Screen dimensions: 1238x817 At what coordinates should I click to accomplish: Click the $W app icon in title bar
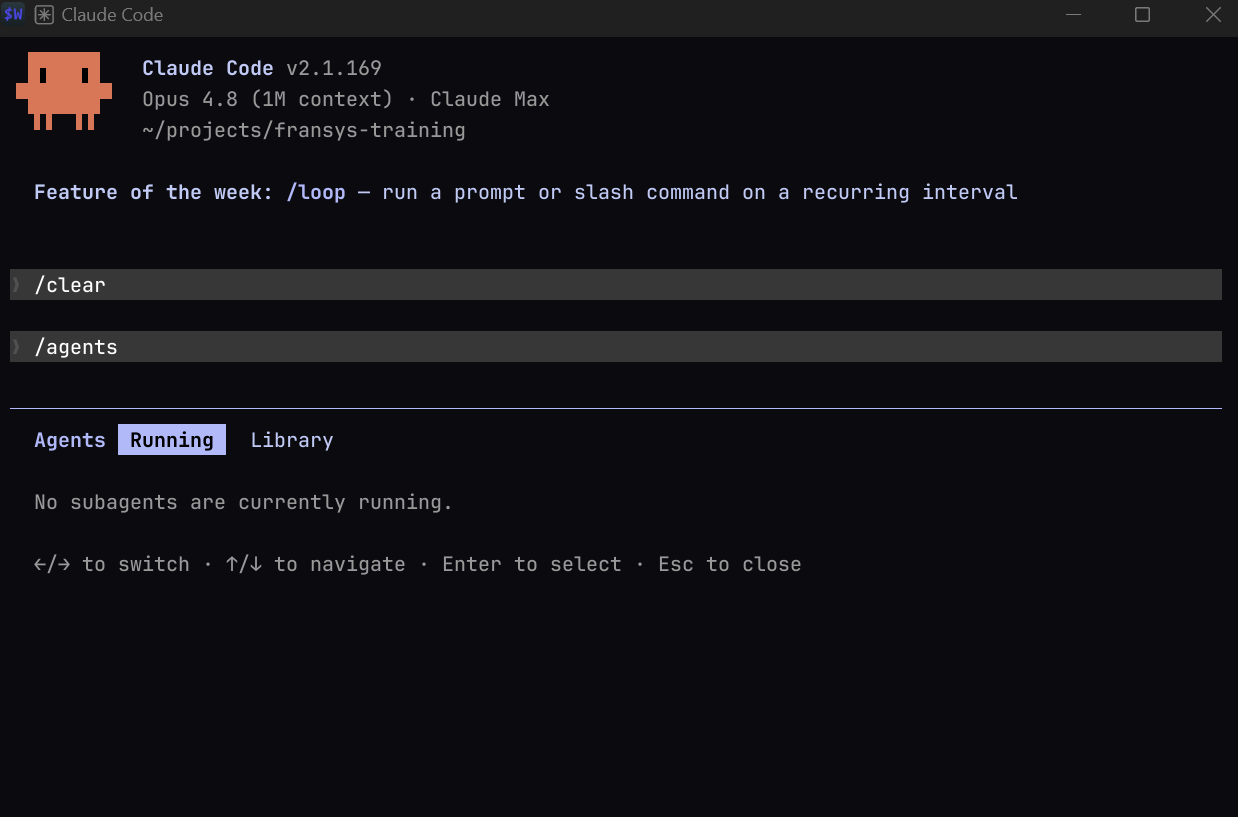tap(13, 15)
